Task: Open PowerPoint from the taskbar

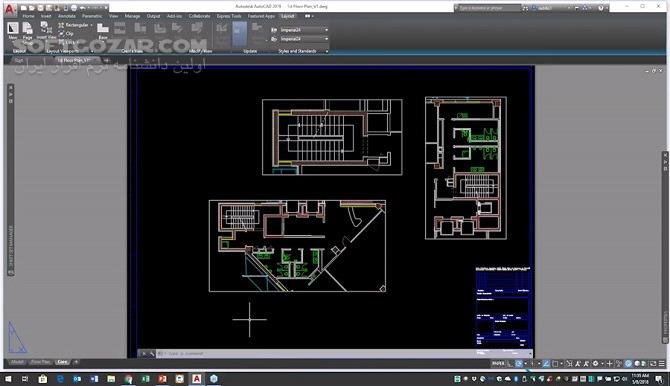Action: click(162, 379)
